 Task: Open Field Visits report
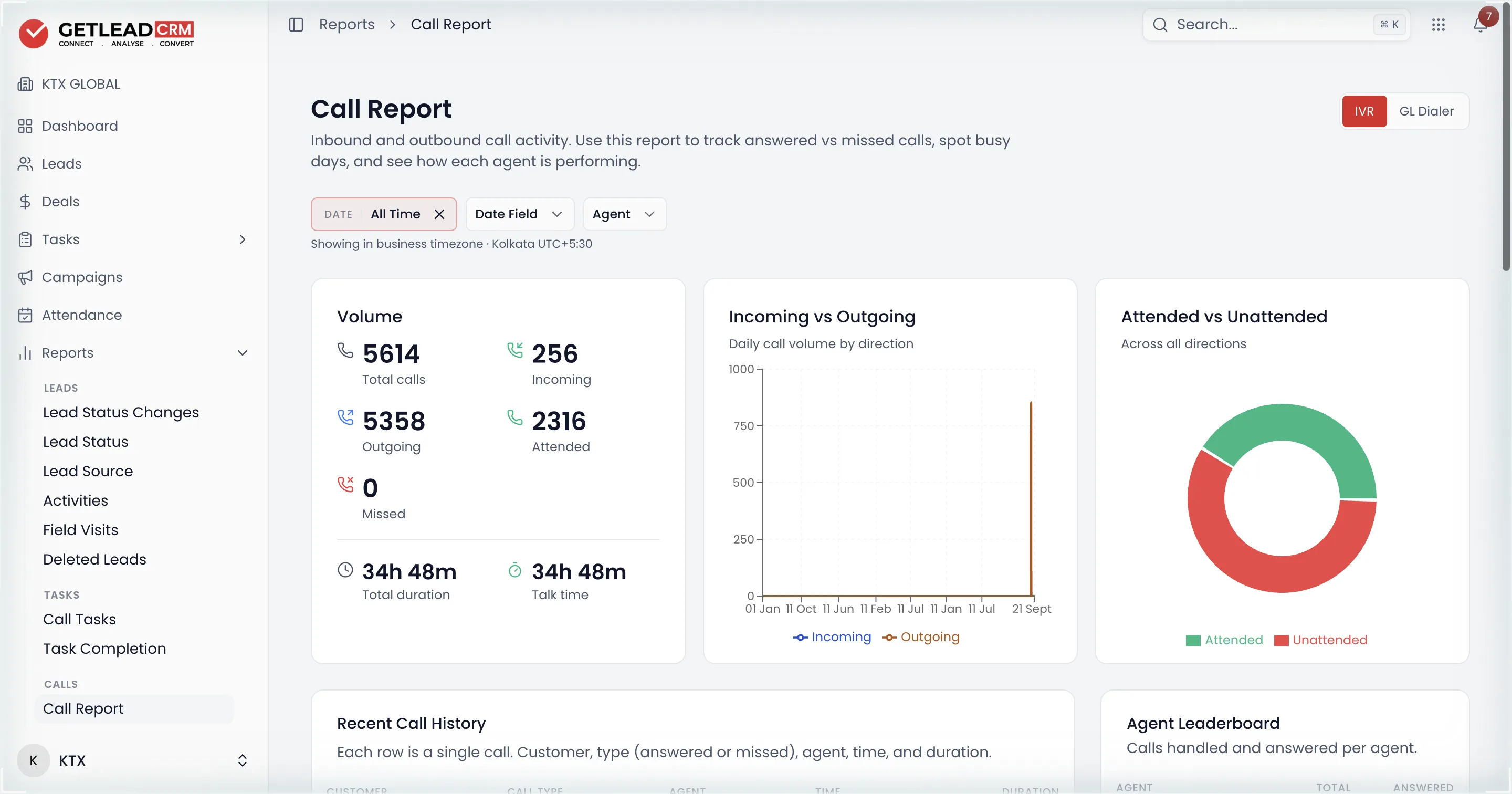point(80,530)
